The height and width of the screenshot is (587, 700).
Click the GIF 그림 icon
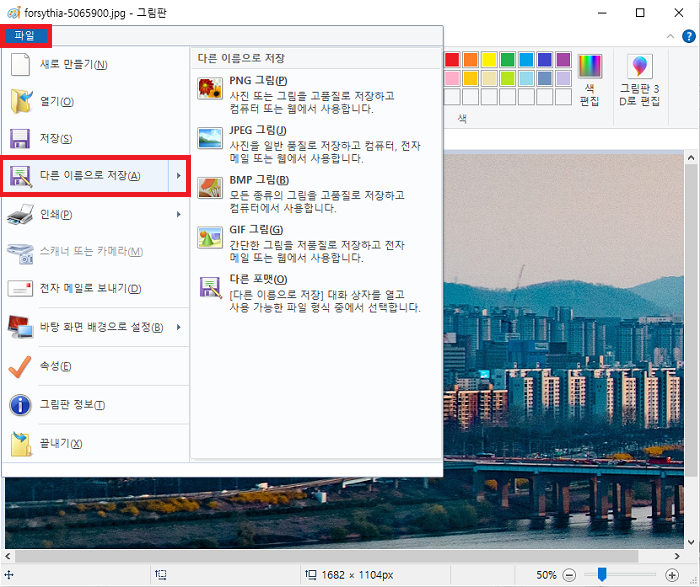tap(210, 237)
